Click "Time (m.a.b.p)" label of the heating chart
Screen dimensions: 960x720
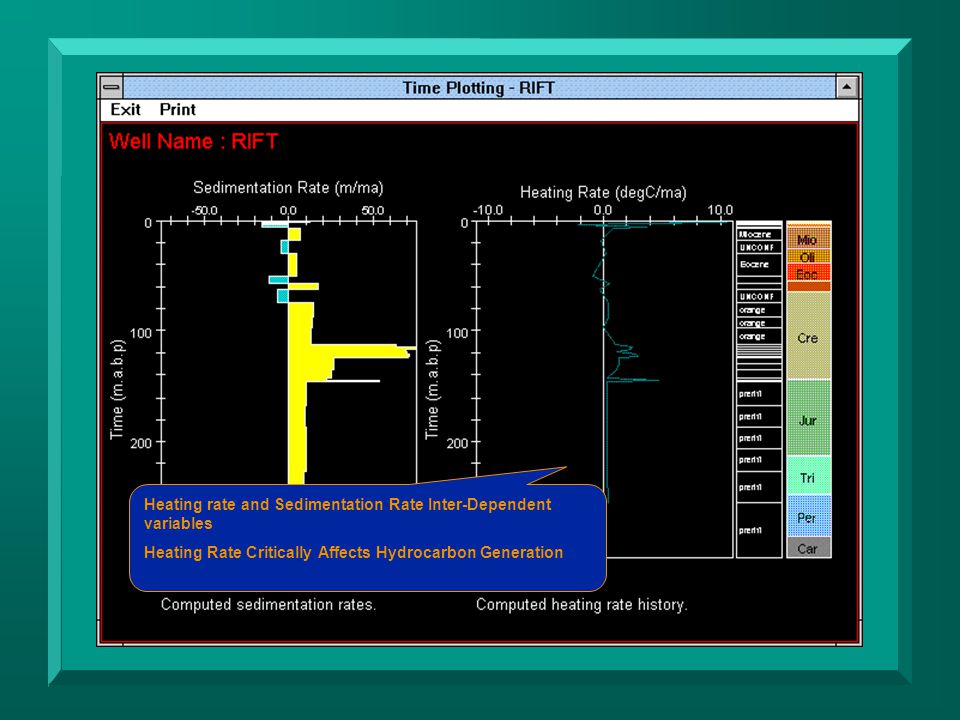pos(432,389)
